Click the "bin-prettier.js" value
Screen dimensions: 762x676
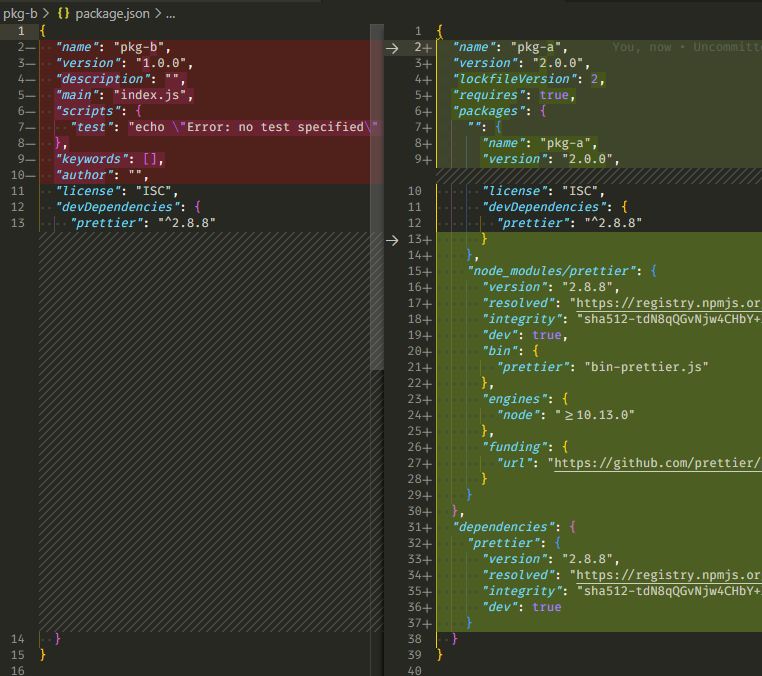[646, 367]
